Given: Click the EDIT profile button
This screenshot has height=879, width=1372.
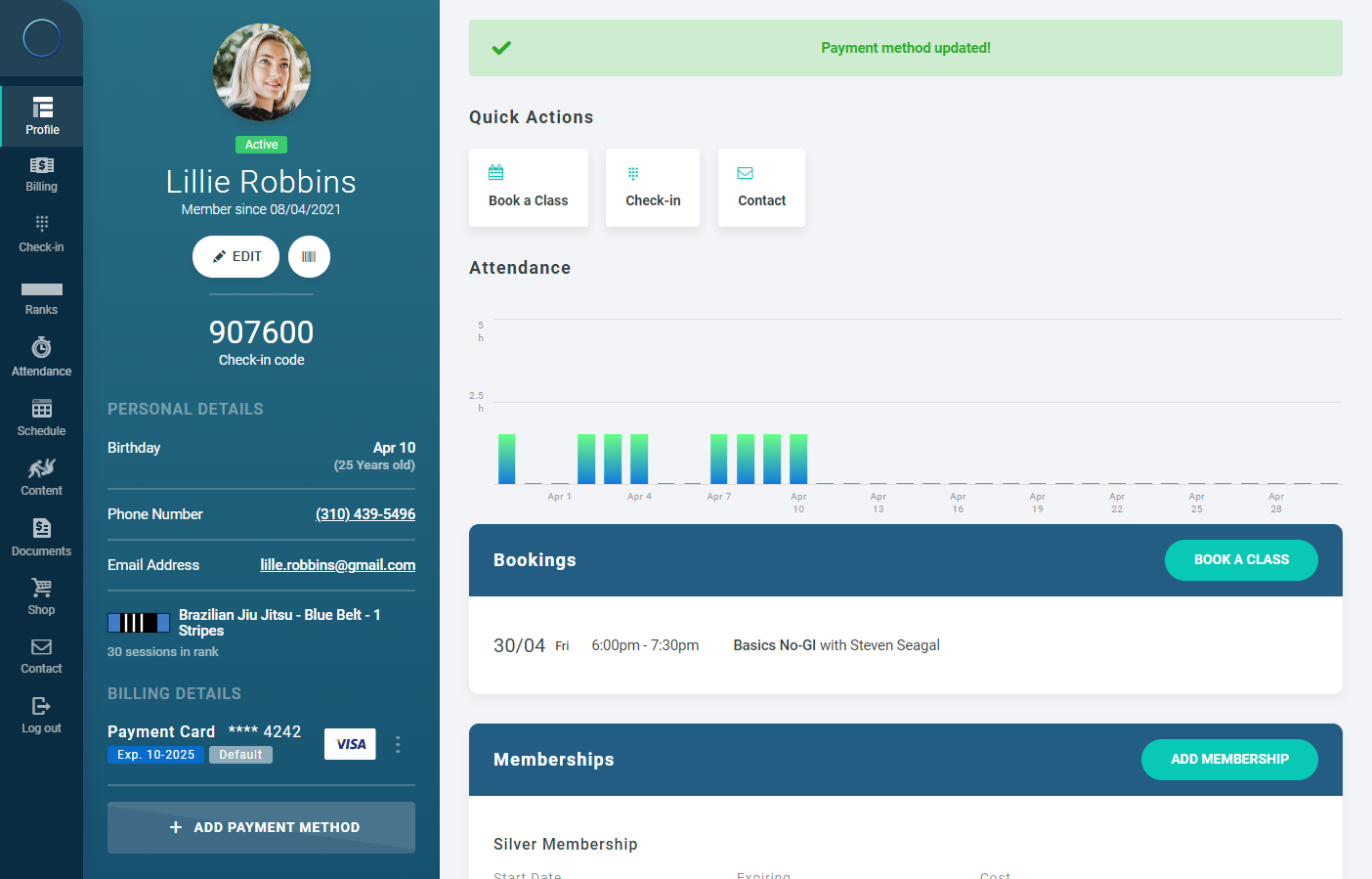Looking at the screenshot, I should (x=236, y=257).
